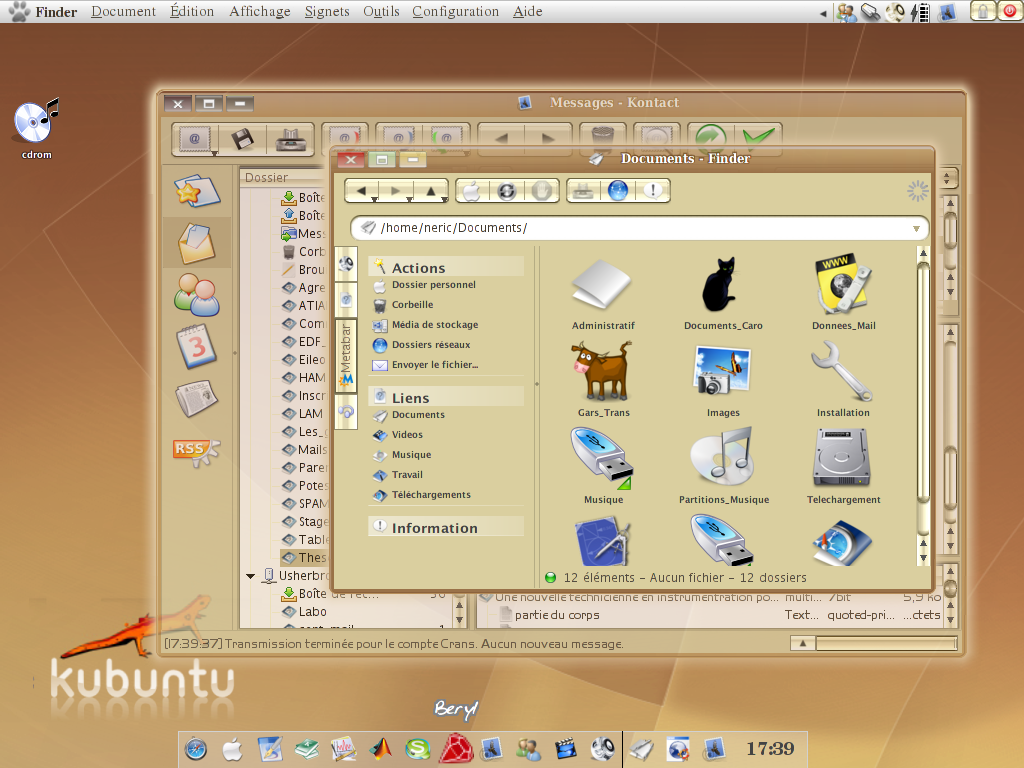Screen dimensions: 1024x768
Task: Open newspaper icon in Kontact sidebar
Action: coord(197,398)
